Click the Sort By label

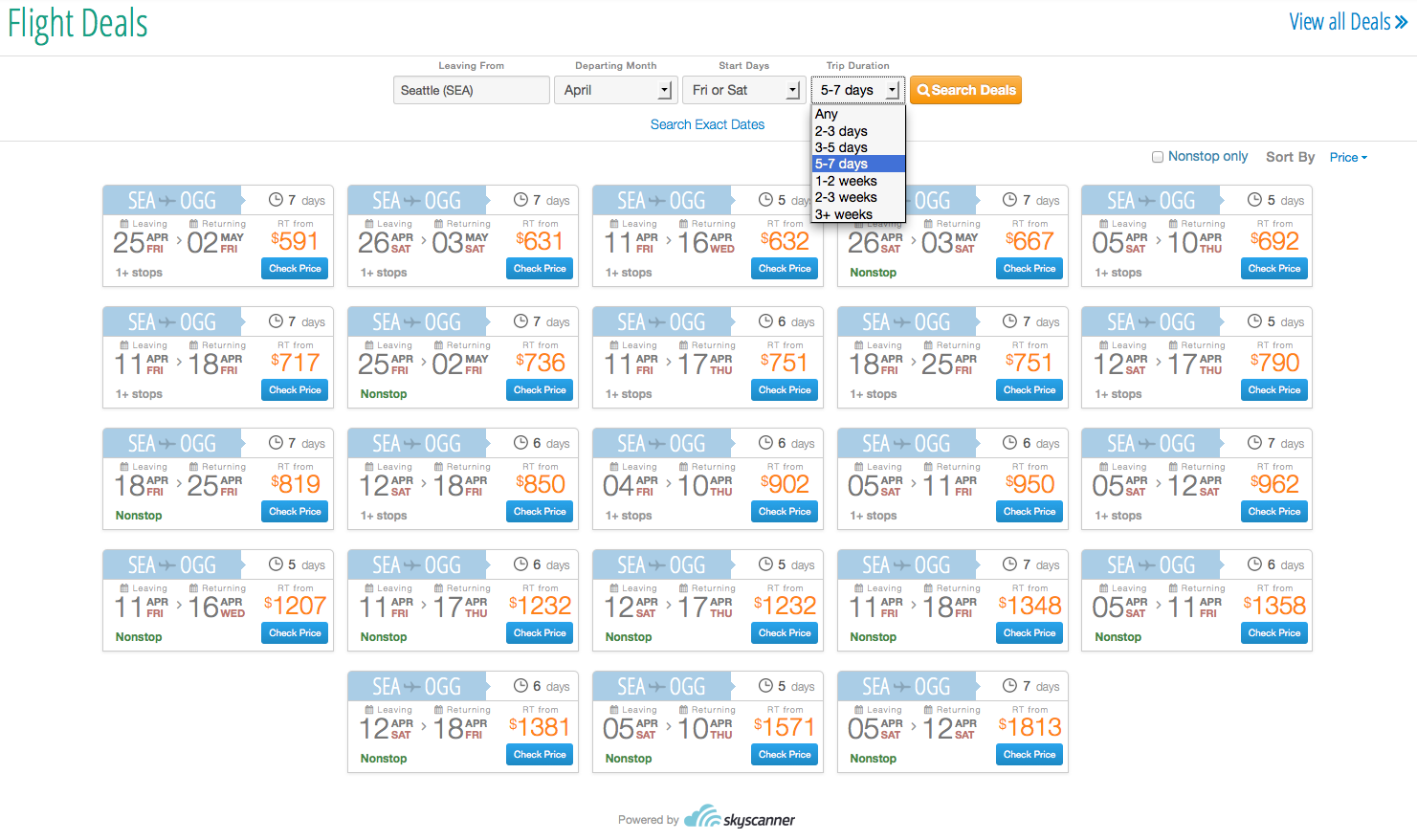[x=1290, y=157]
